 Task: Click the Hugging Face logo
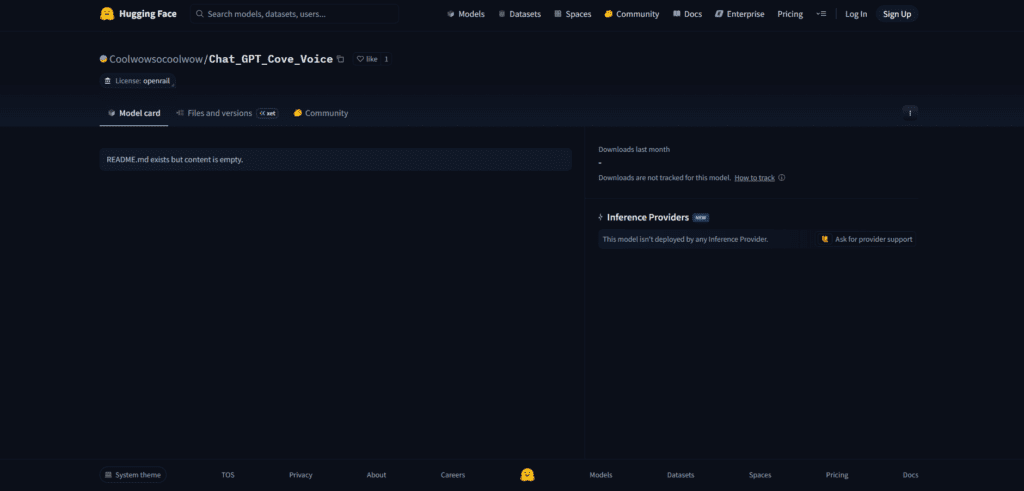[x=138, y=14]
